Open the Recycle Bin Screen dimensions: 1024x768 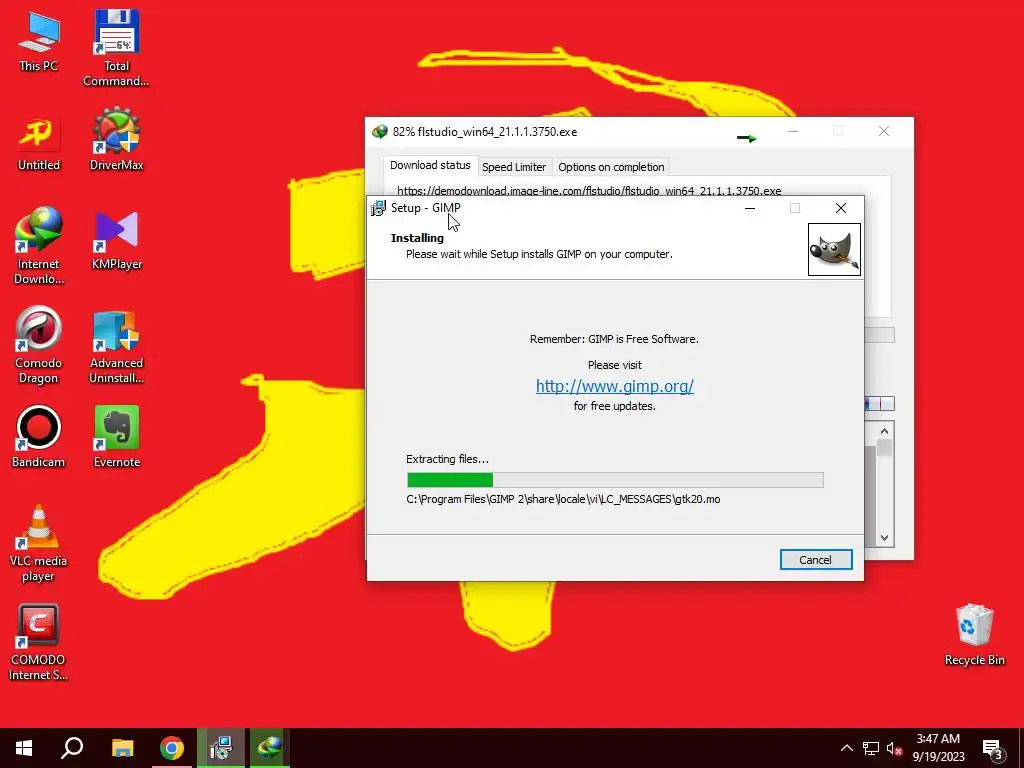tap(974, 635)
